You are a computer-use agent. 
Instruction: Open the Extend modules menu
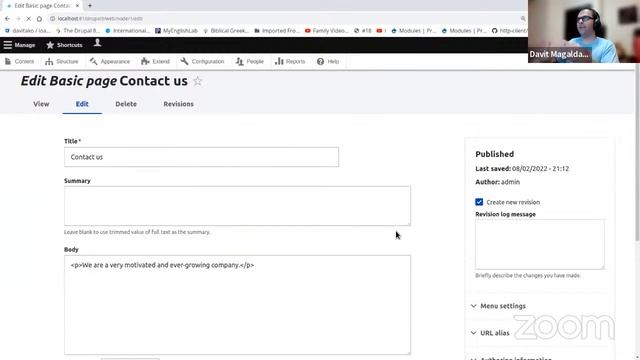155,61
